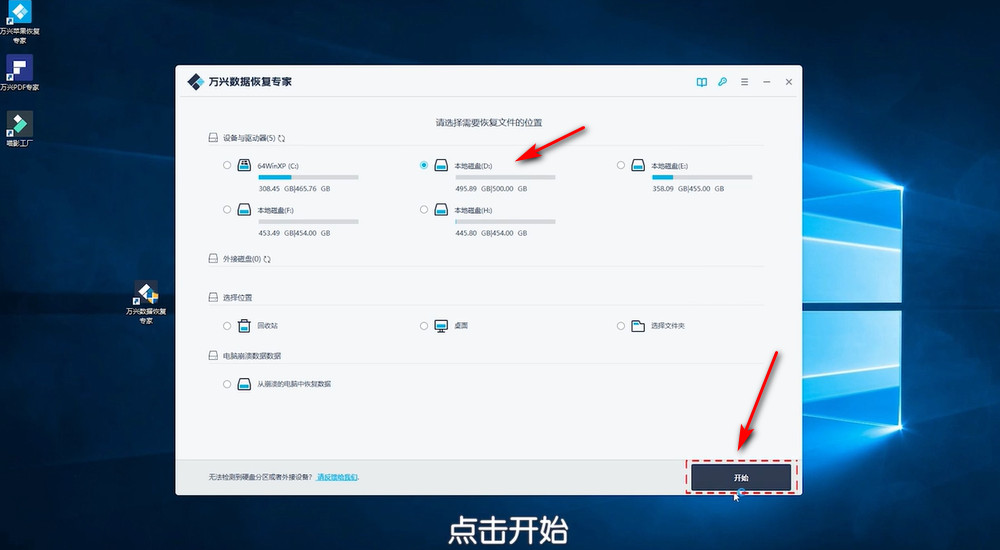Click the 万兴数据恢复专家 logo in title bar
The width and height of the screenshot is (1000, 550).
click(x=195, y=82)
